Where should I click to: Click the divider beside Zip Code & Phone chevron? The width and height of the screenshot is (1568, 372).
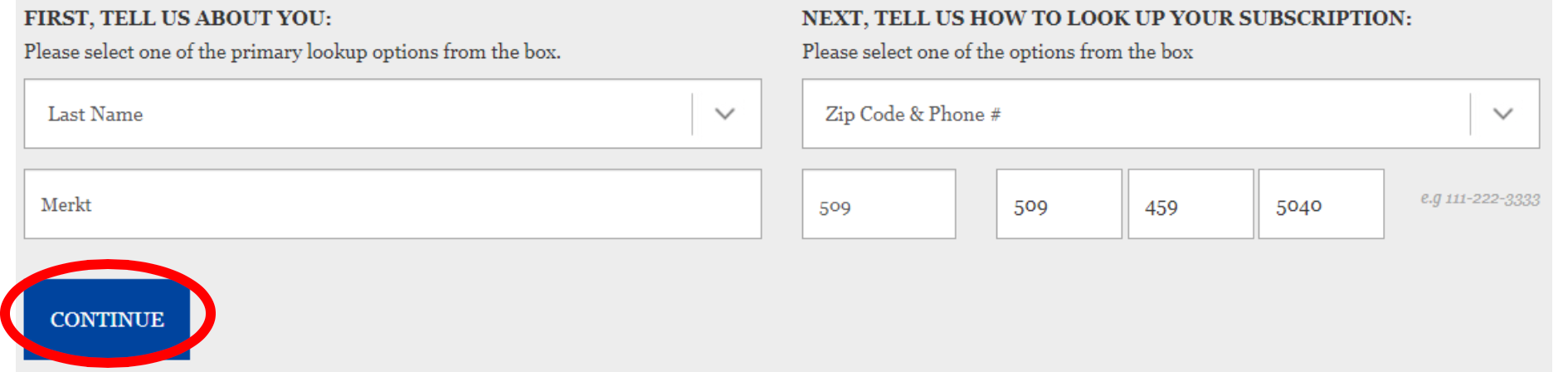tap(1470, 114)
